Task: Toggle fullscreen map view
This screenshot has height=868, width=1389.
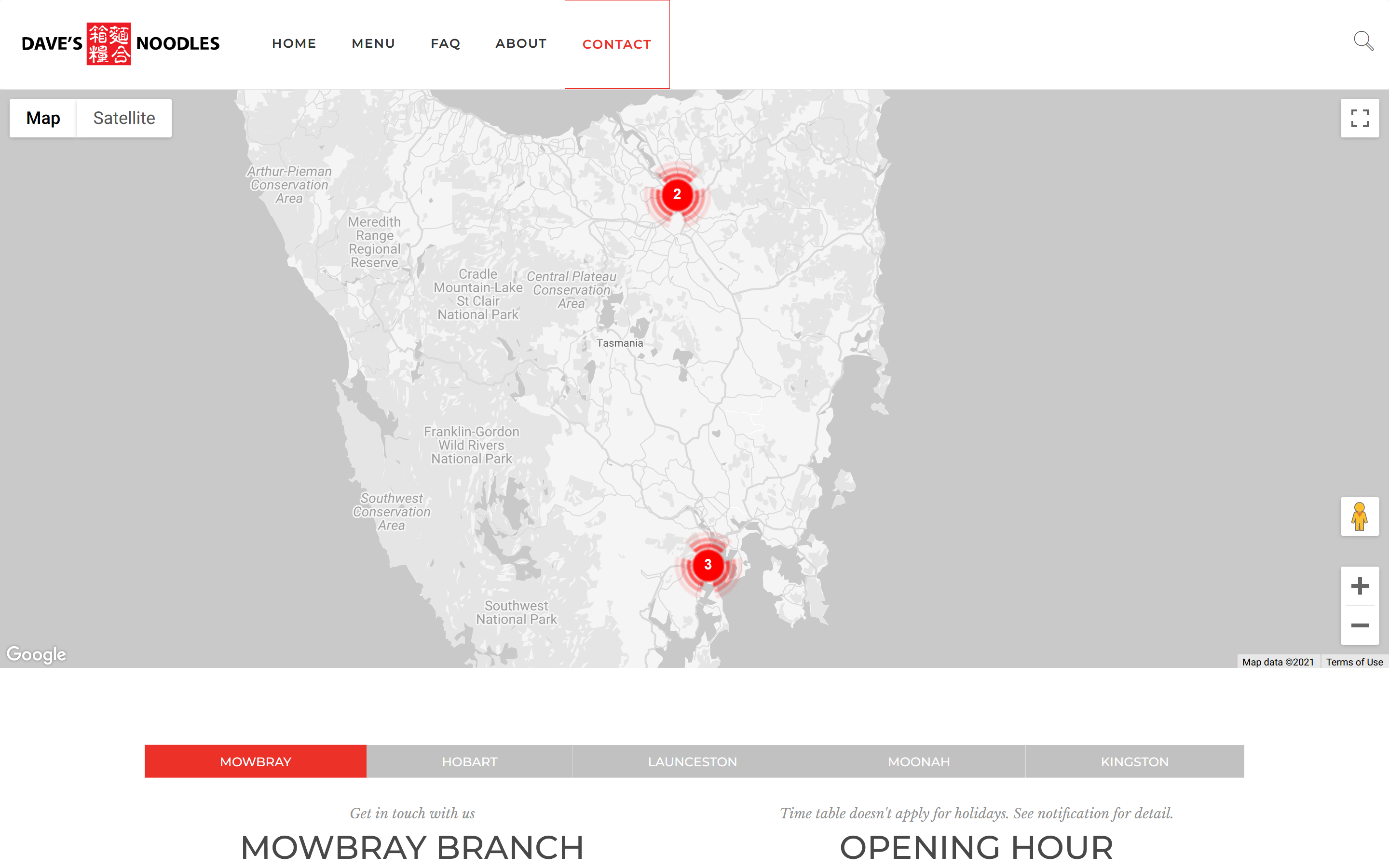Action: [x=1359, y=118]
